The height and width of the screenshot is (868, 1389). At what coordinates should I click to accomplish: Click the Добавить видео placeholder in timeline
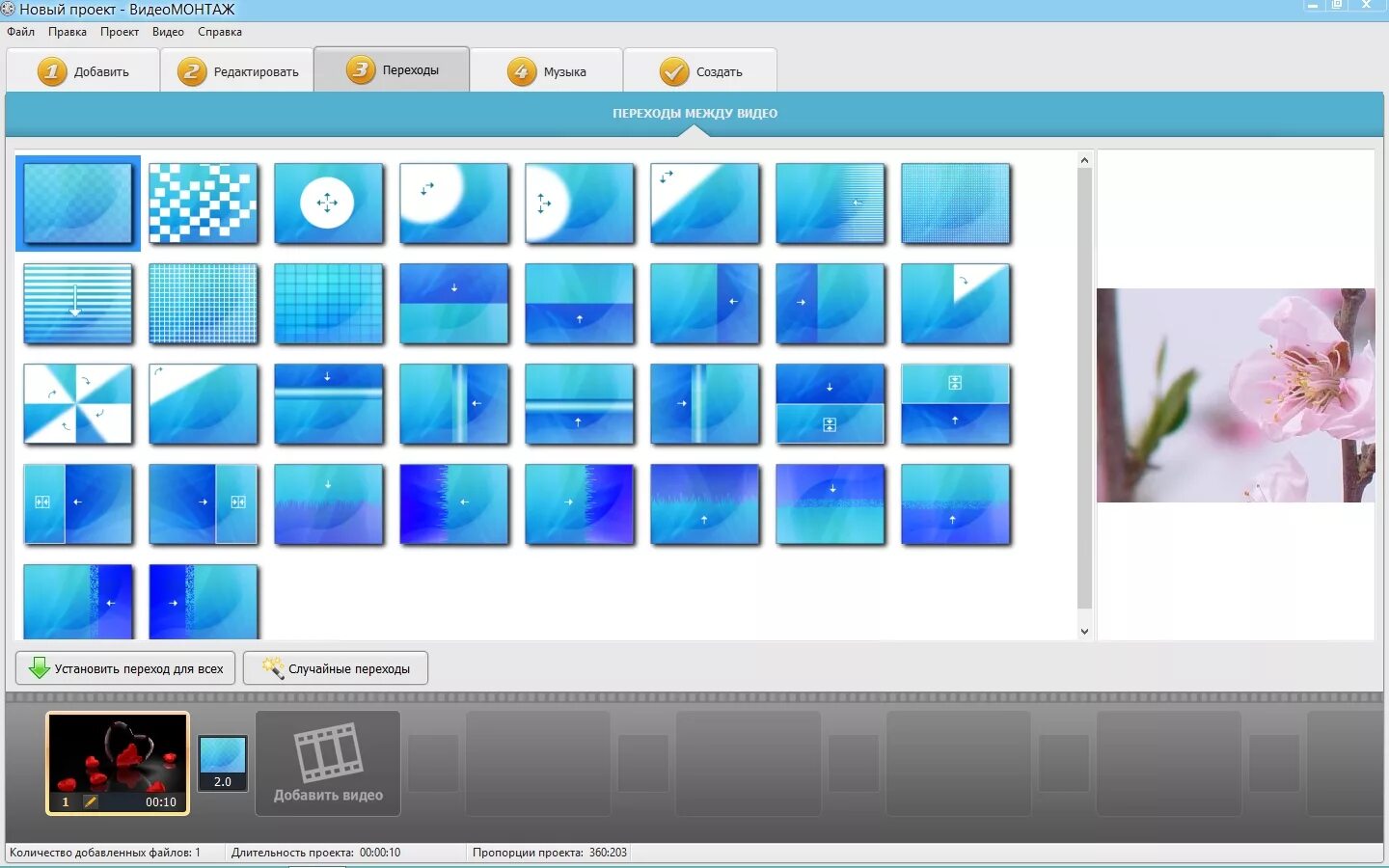(x=328, y=764)
